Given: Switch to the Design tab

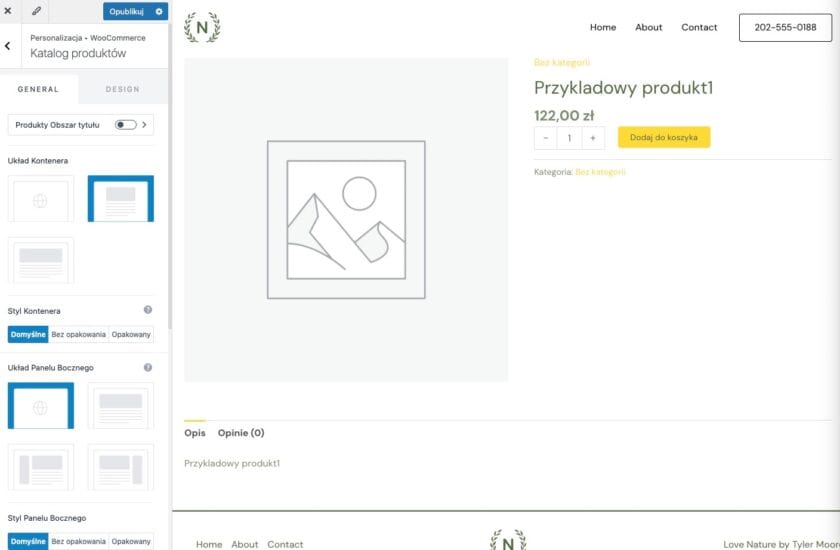Looking at the screenshot, I should click(123, 89).
